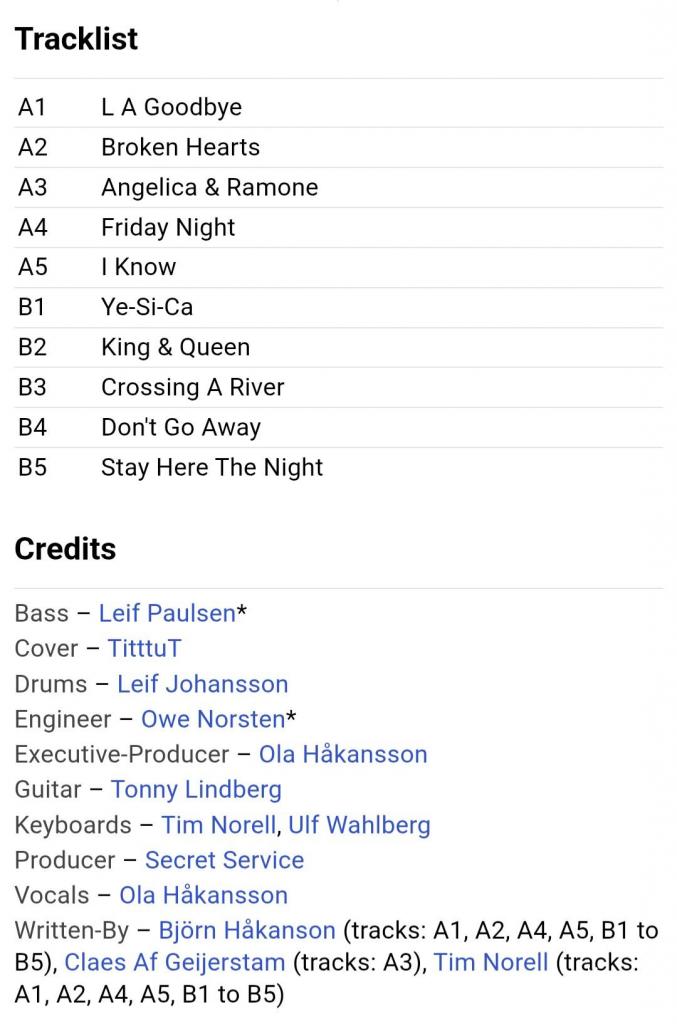Click Tim Norell in Keyboards credit
Image resolution: width=677 pixels, height=1024 pixels.
[219, 825]
